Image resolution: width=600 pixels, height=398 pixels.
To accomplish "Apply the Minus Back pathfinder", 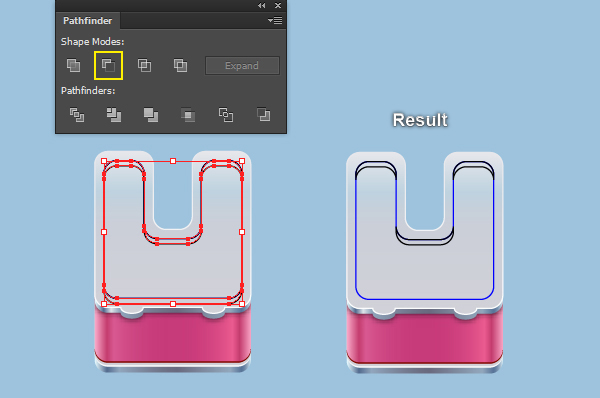I will [263, 115].
